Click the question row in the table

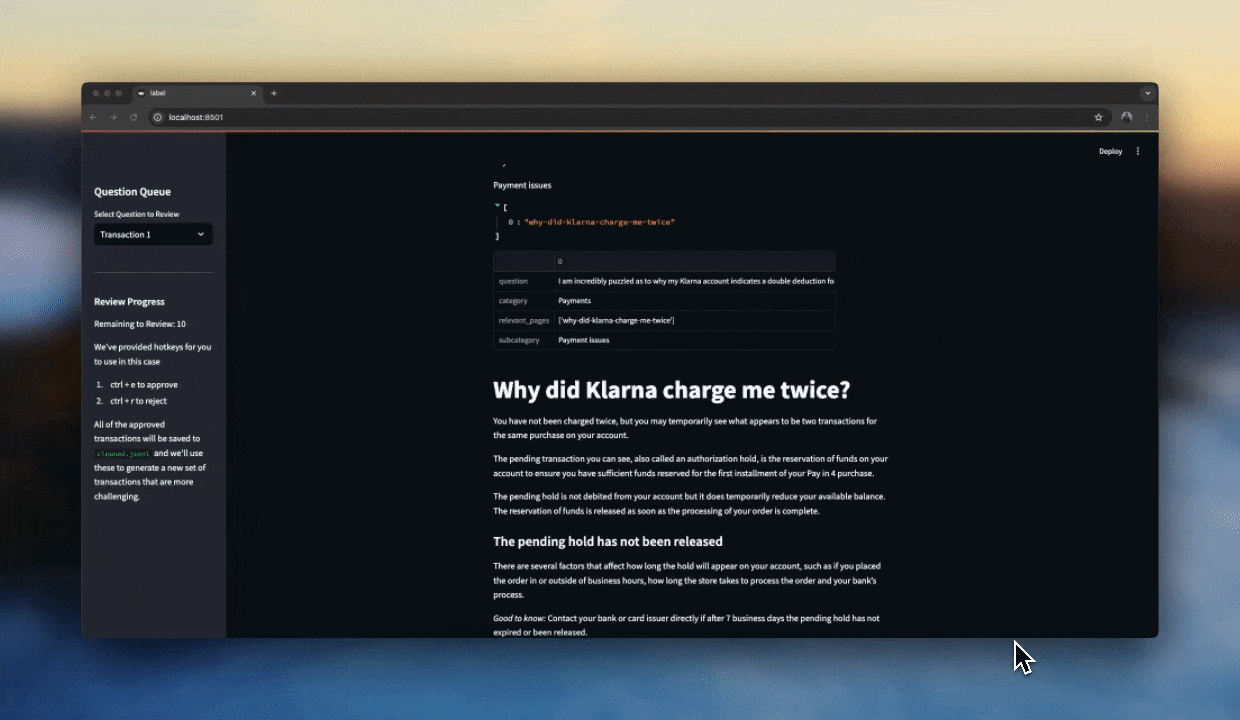(x=695, y=281)
